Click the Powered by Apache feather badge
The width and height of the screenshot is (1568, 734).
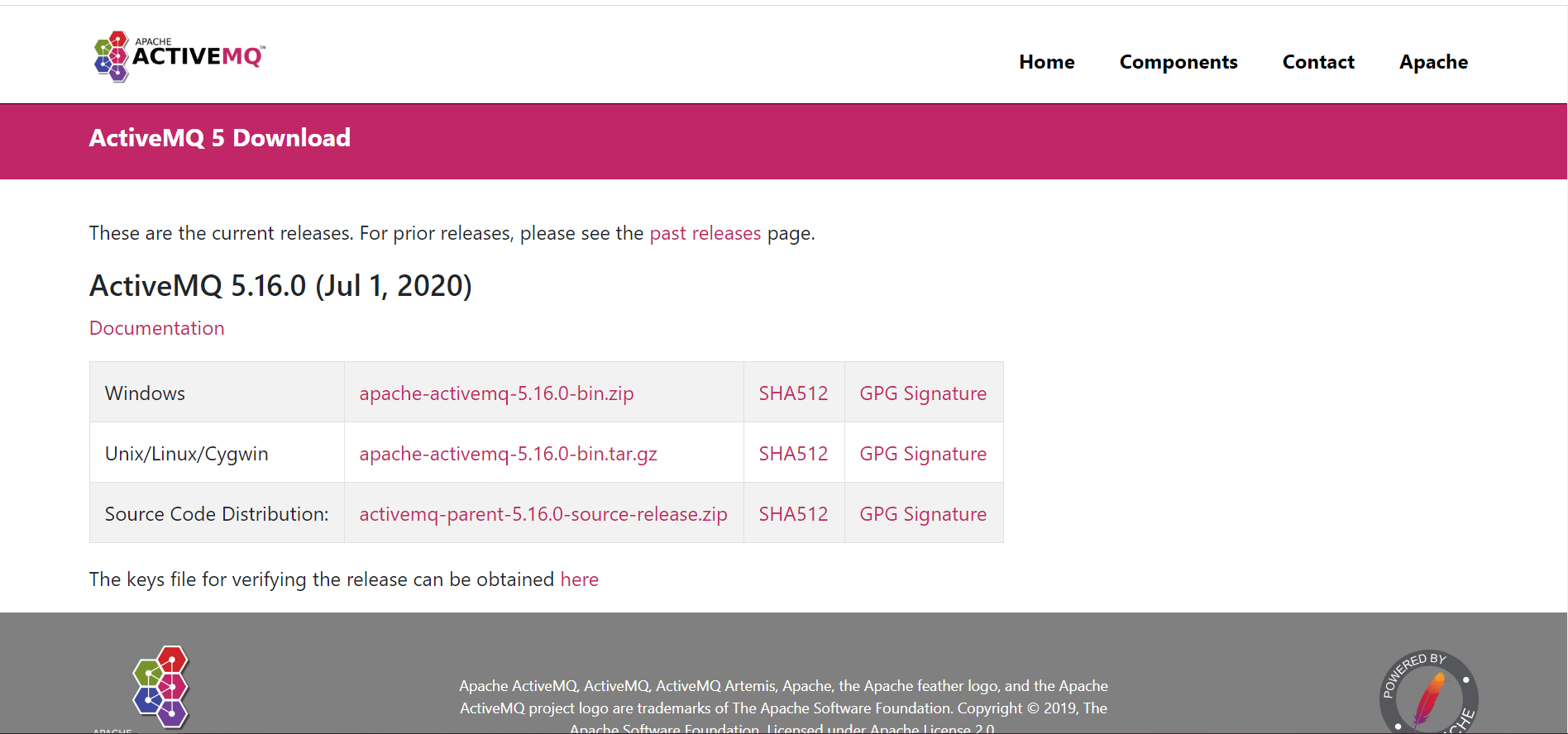click(1428, 693)
